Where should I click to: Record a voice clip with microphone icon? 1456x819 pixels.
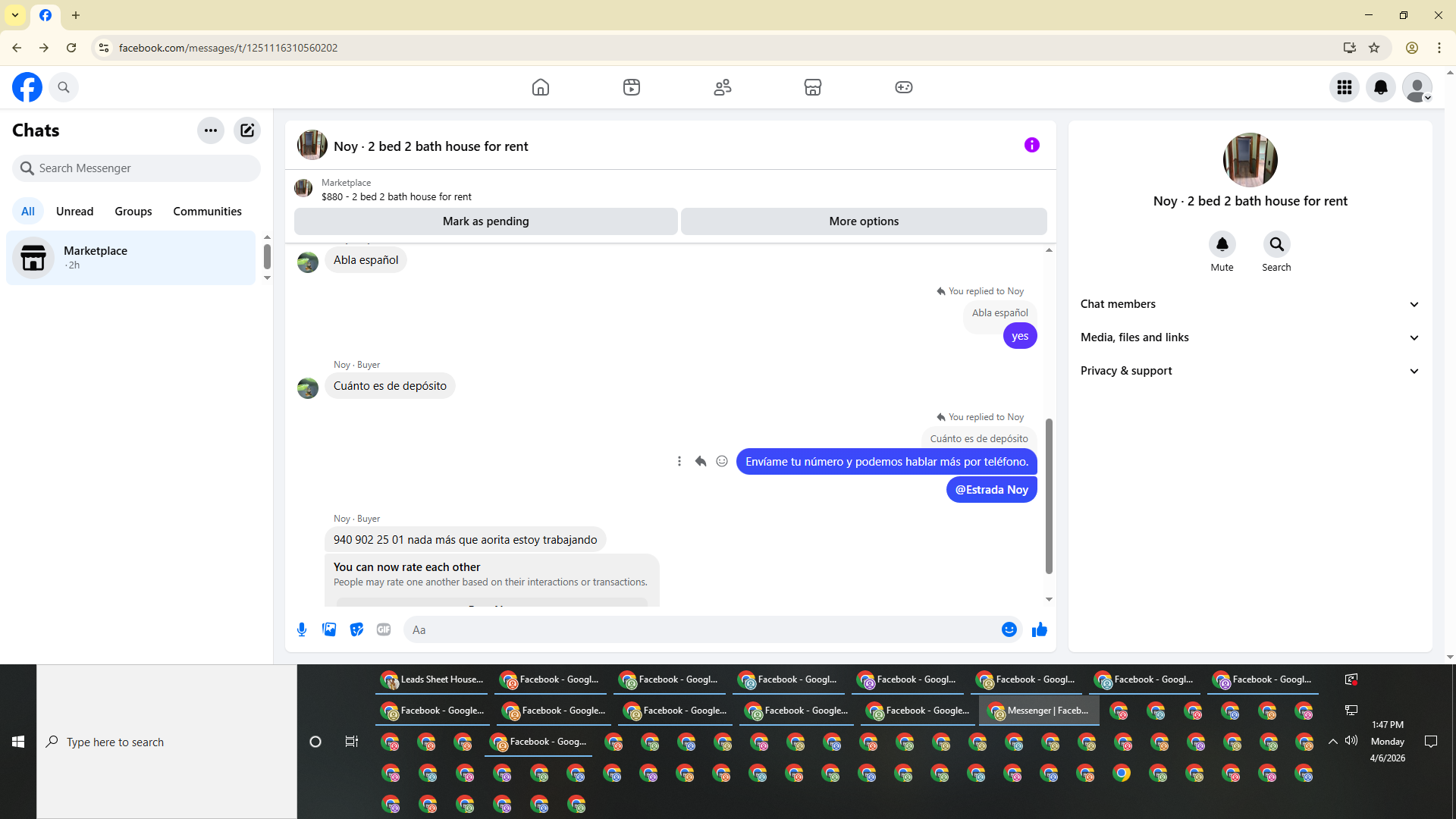point(302,629)
